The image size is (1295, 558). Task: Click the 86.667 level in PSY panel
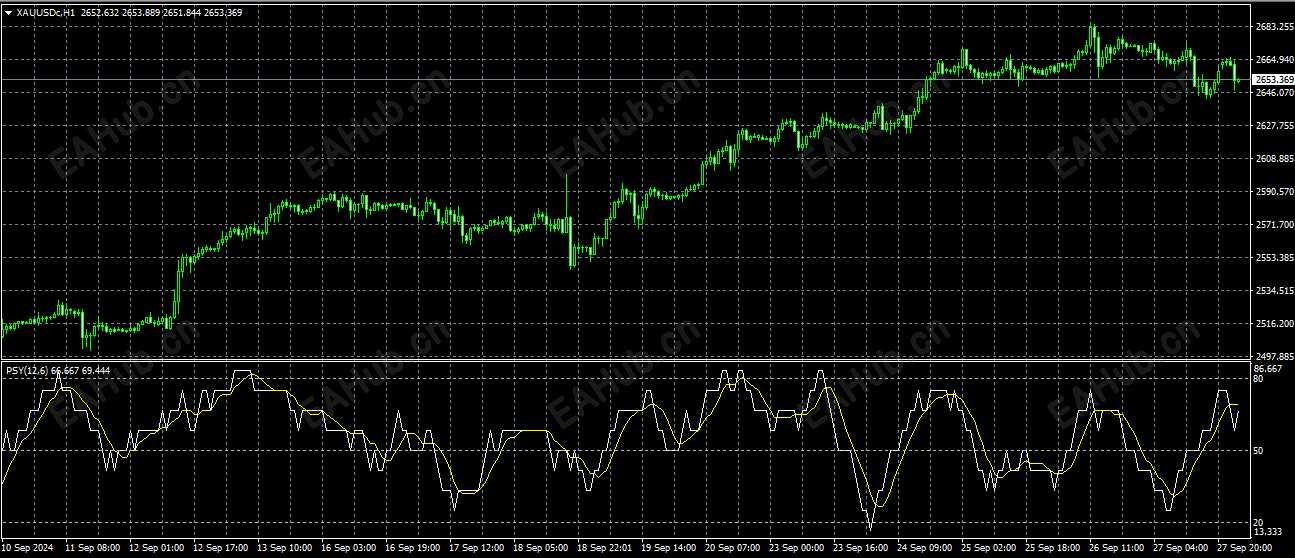click(x=1267, y=369)
